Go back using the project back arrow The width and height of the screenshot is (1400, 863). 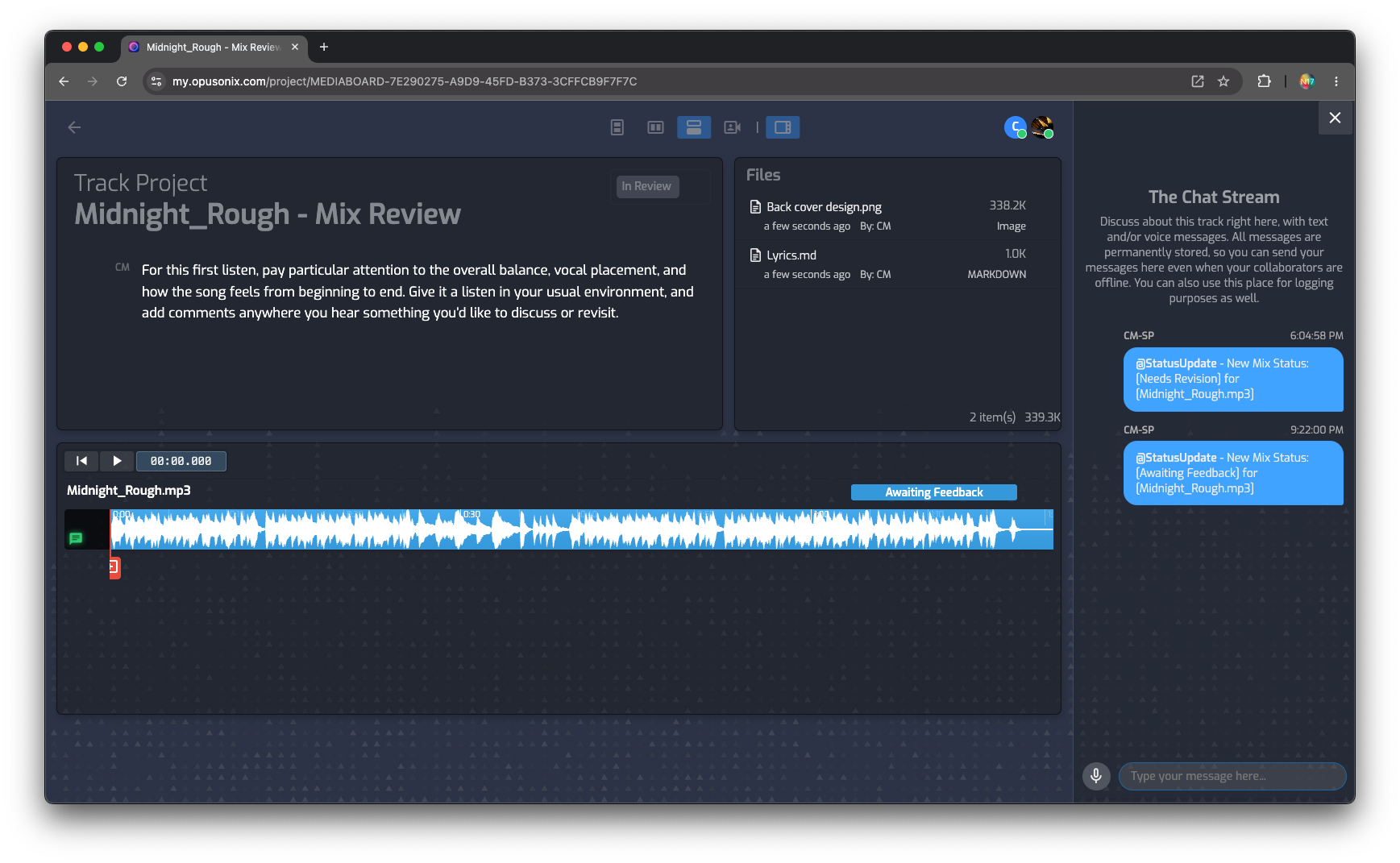coord(74,127)
